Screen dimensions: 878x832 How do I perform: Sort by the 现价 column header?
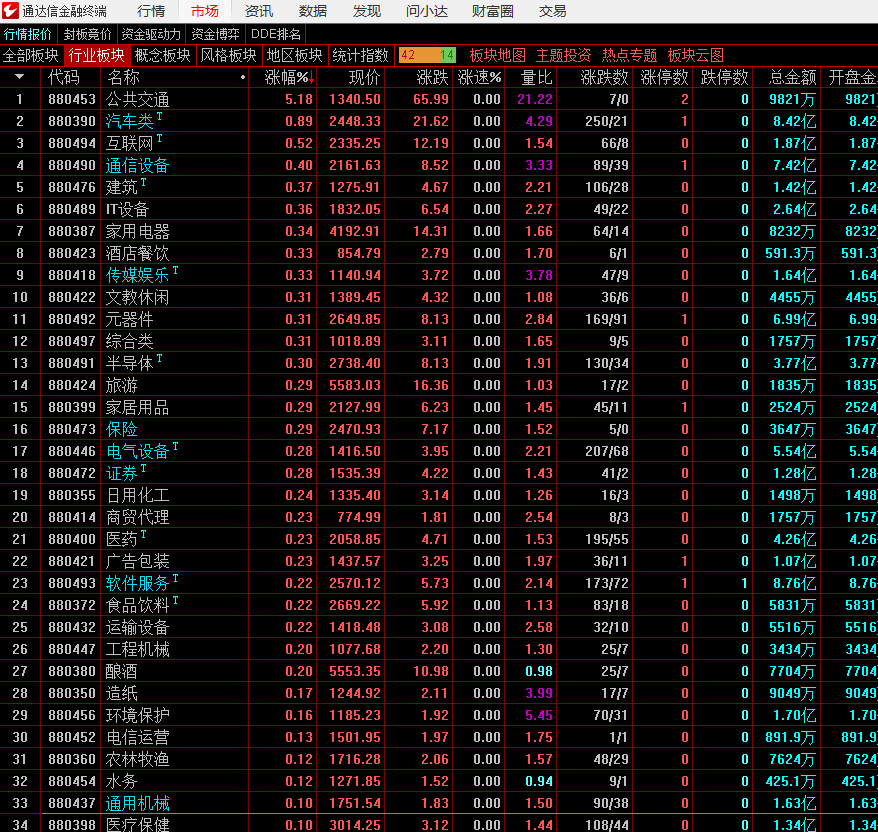365,77
